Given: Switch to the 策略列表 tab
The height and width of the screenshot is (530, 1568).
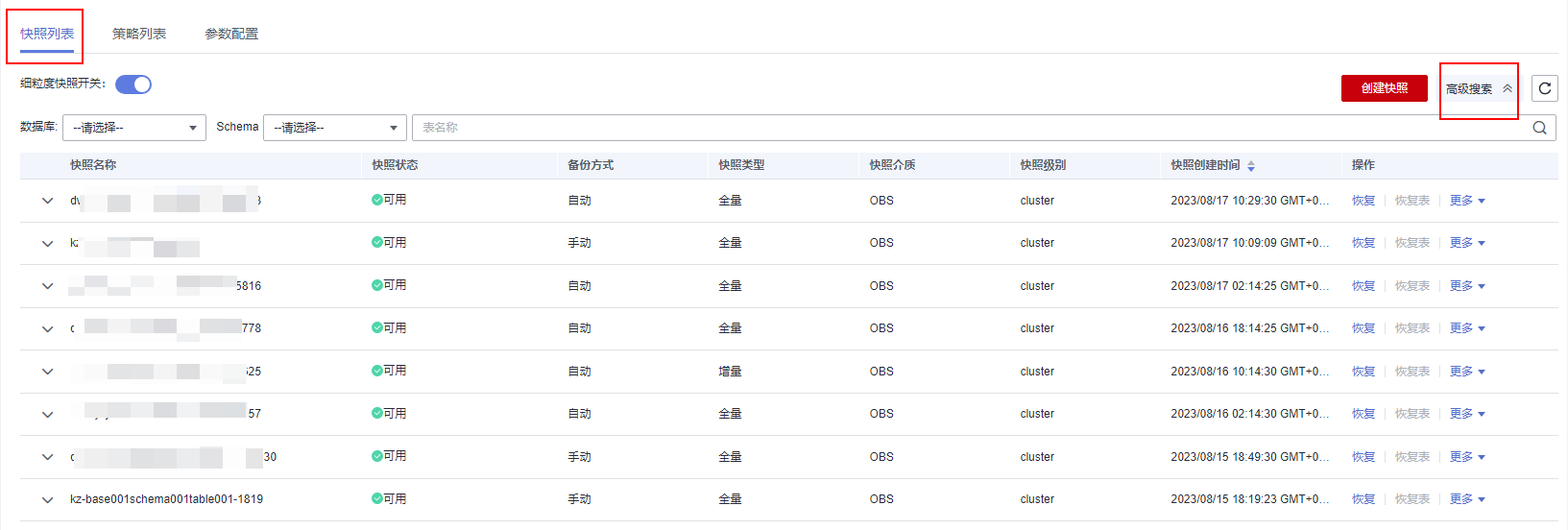Looking at the screenshot, I should (139, 34).
